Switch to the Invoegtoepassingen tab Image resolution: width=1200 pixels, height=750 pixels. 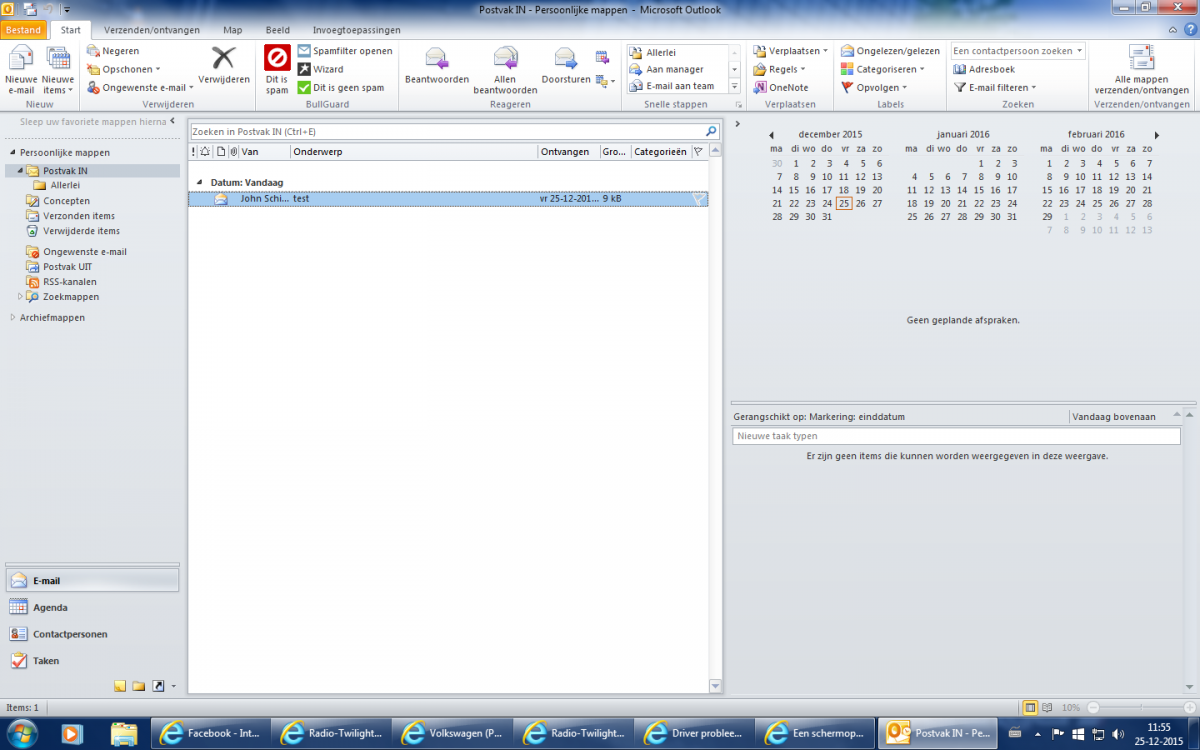click(357, 30)
